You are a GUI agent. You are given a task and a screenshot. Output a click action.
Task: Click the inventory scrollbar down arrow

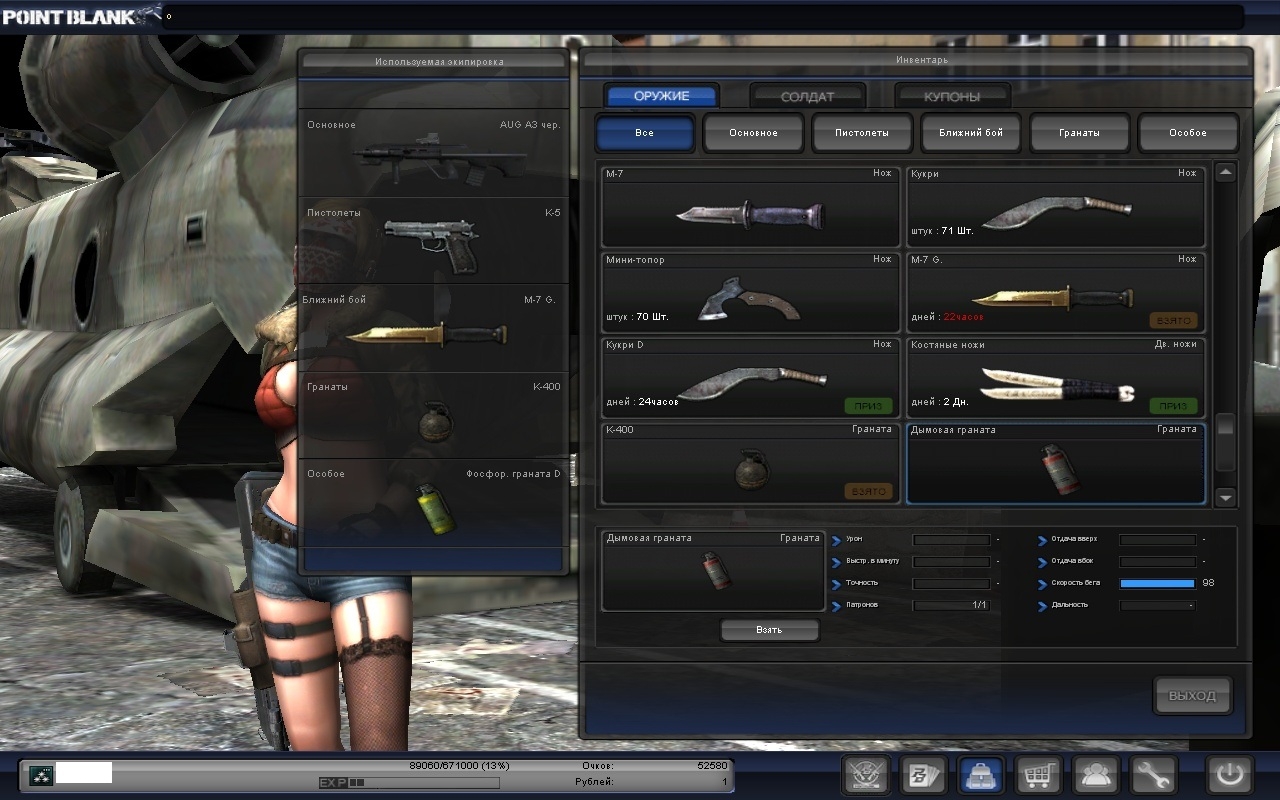click(1226, 497)
